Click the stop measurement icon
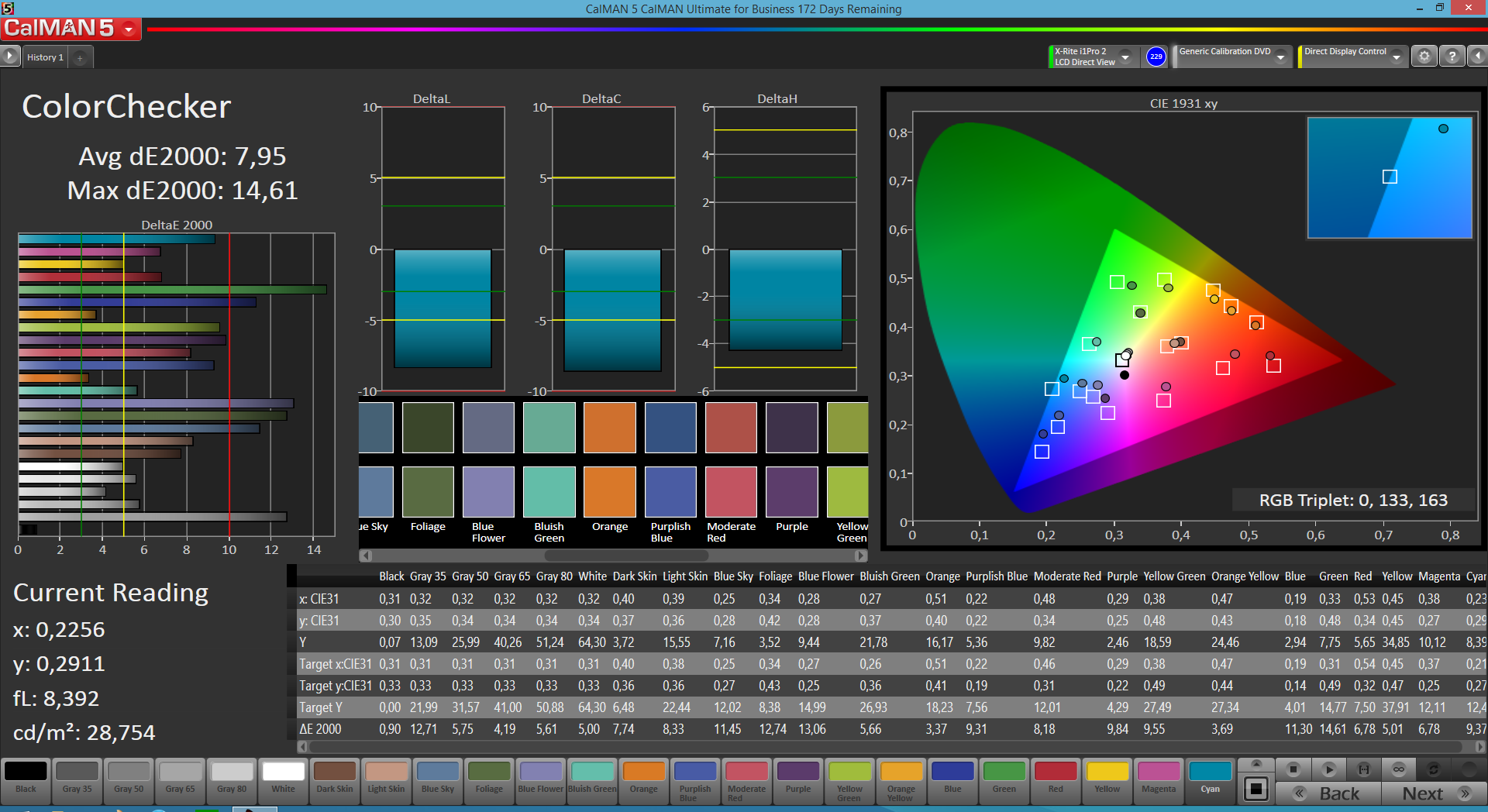 tap(1293, 769)
